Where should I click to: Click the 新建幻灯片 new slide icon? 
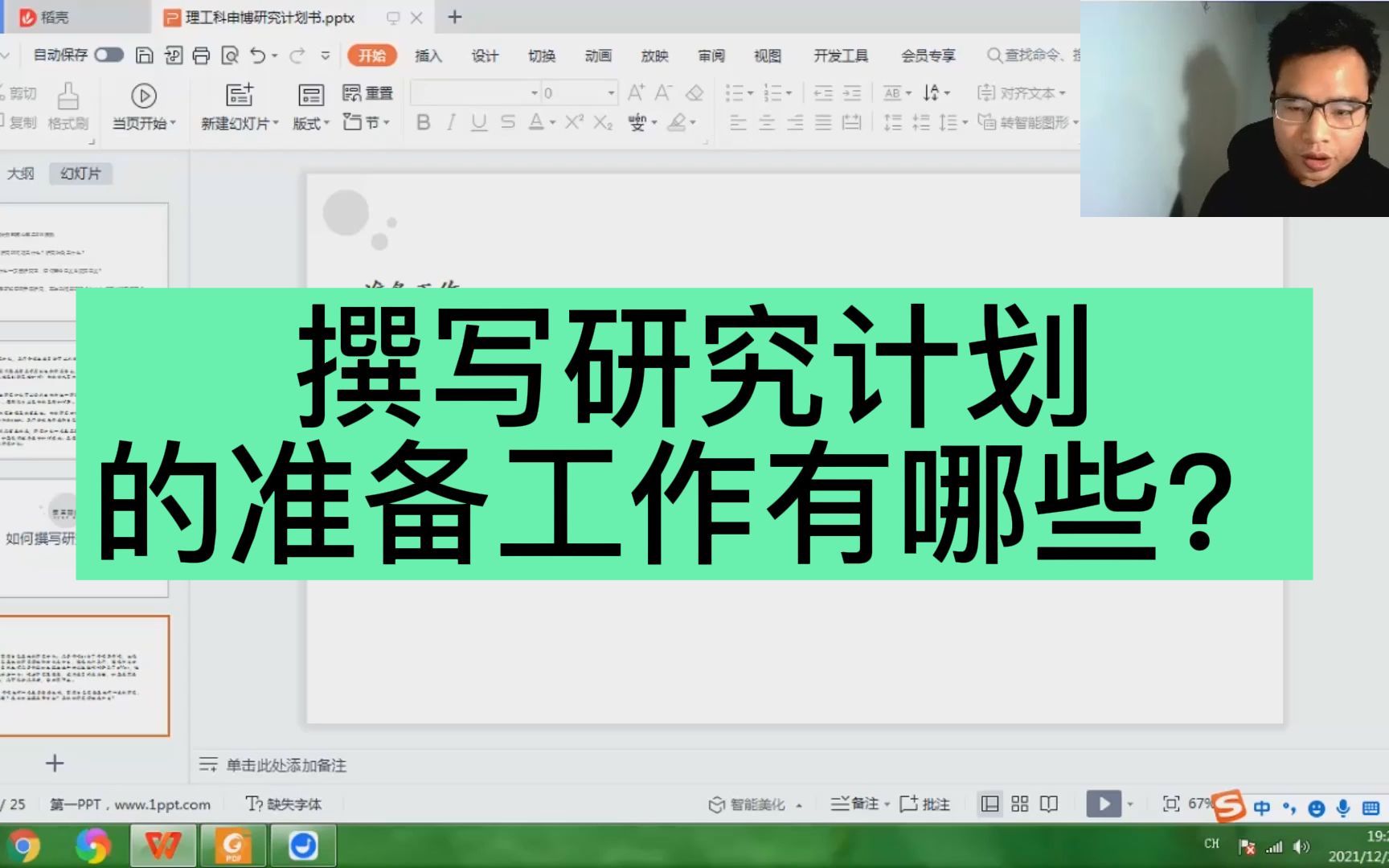coord(238,96)
